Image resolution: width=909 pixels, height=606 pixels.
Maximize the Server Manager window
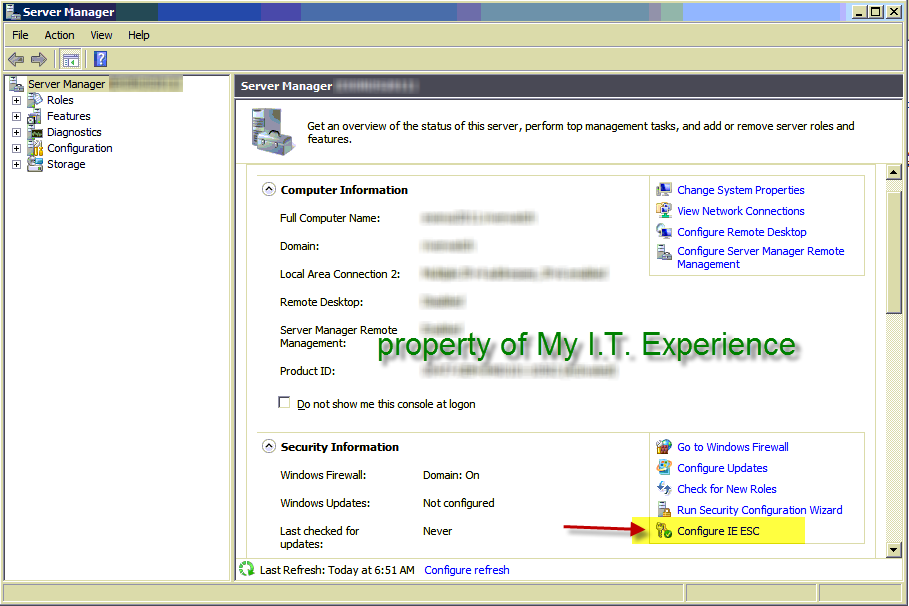tap(875, 11)
